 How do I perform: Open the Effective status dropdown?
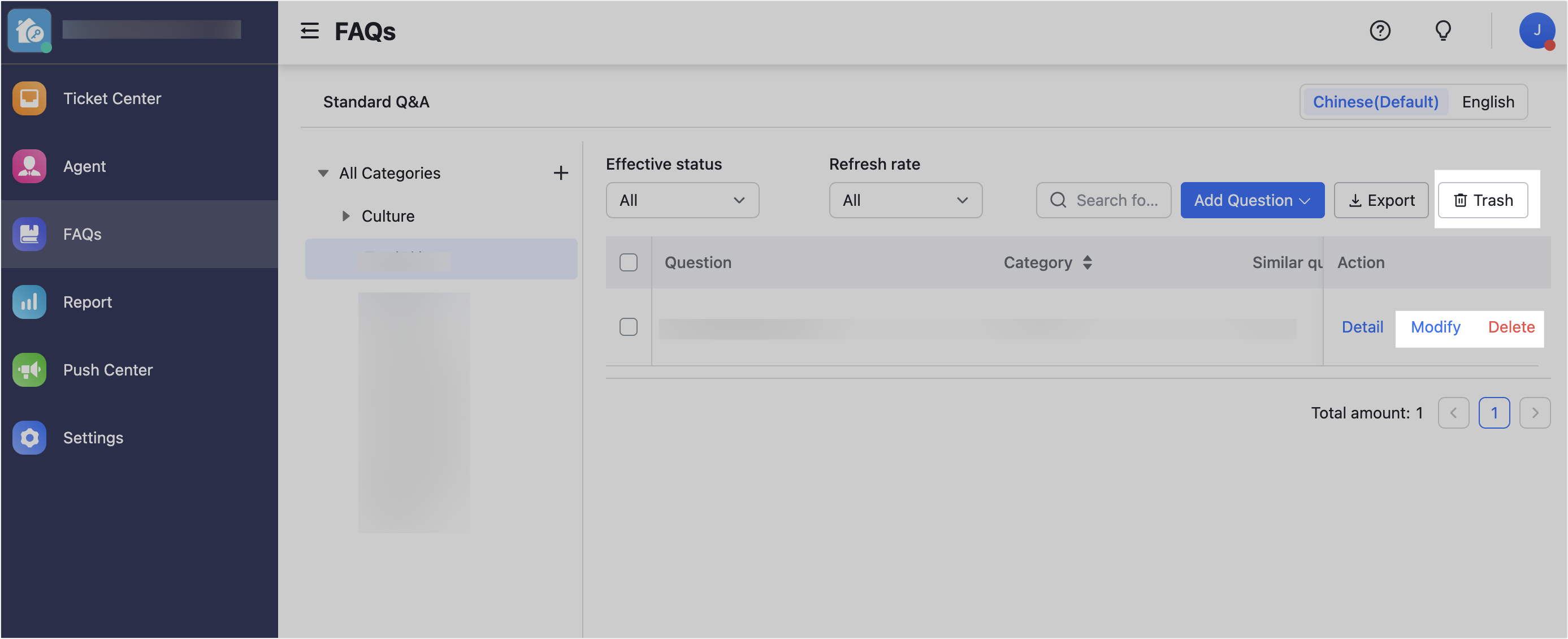point(682,200)
